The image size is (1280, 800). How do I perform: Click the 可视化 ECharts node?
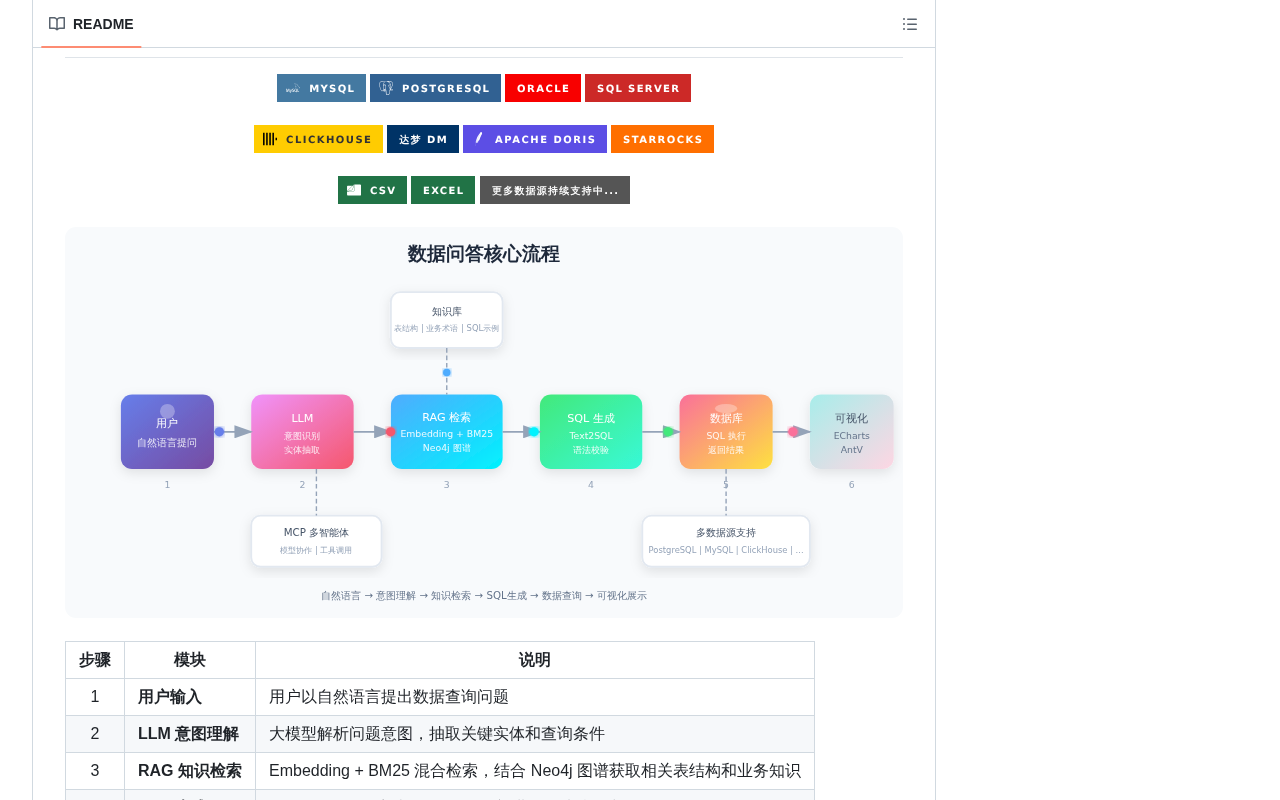852,432
